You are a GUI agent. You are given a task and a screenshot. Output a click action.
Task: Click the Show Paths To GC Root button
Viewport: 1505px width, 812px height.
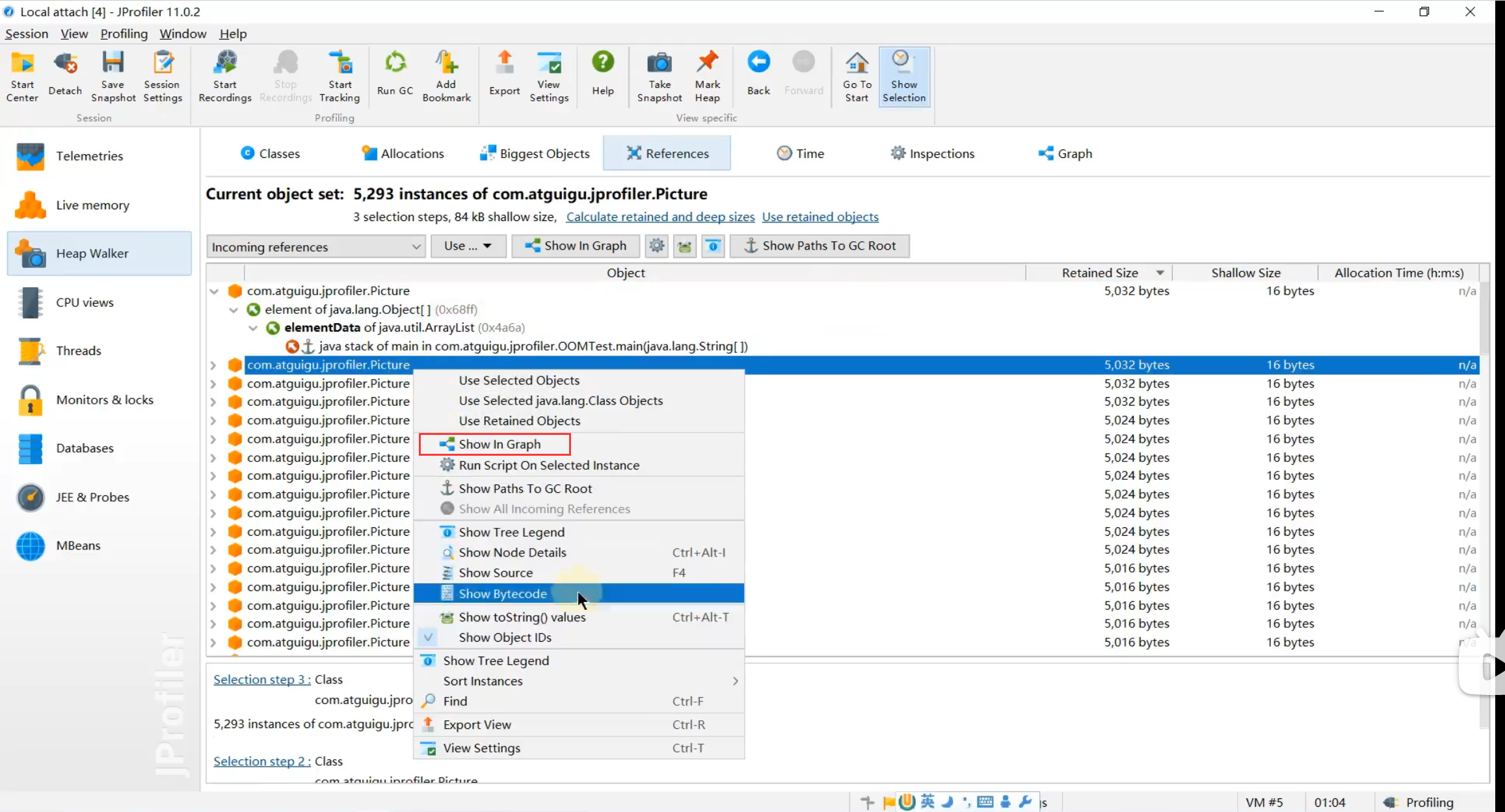click(819, 246)
